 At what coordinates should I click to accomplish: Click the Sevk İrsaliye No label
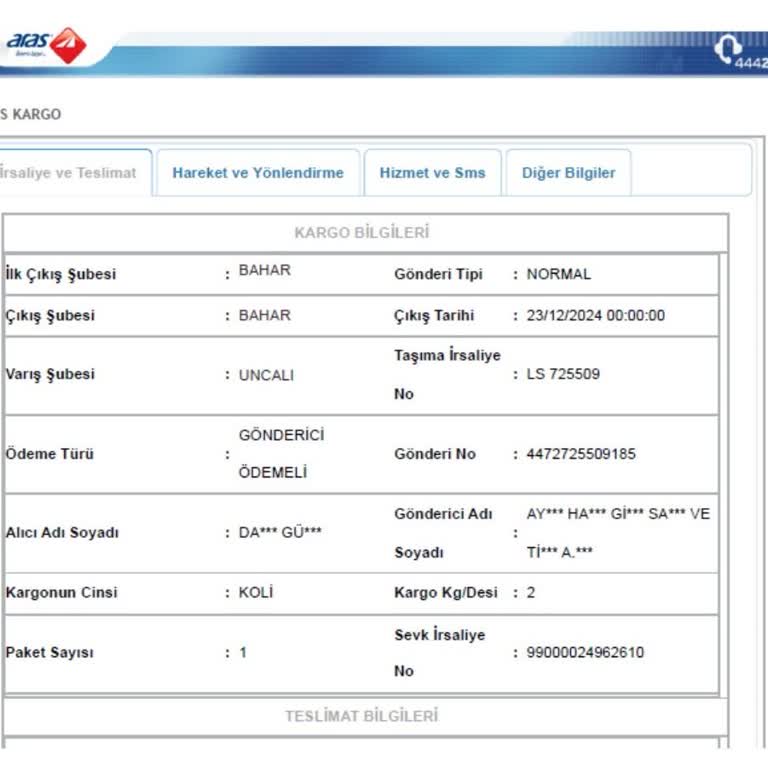point(440,653)
